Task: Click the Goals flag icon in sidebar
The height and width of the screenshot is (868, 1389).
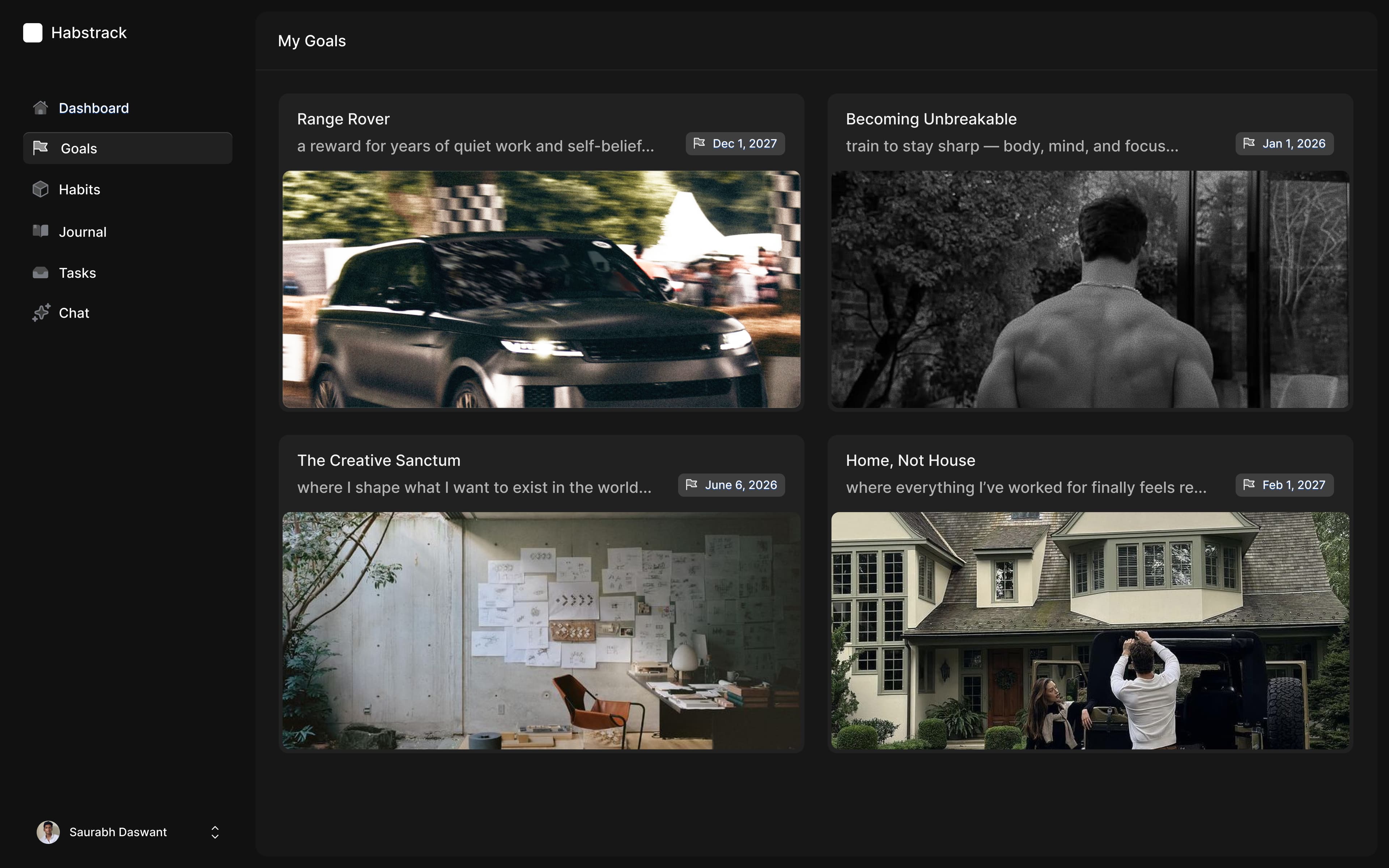Action: pos(40,148)
